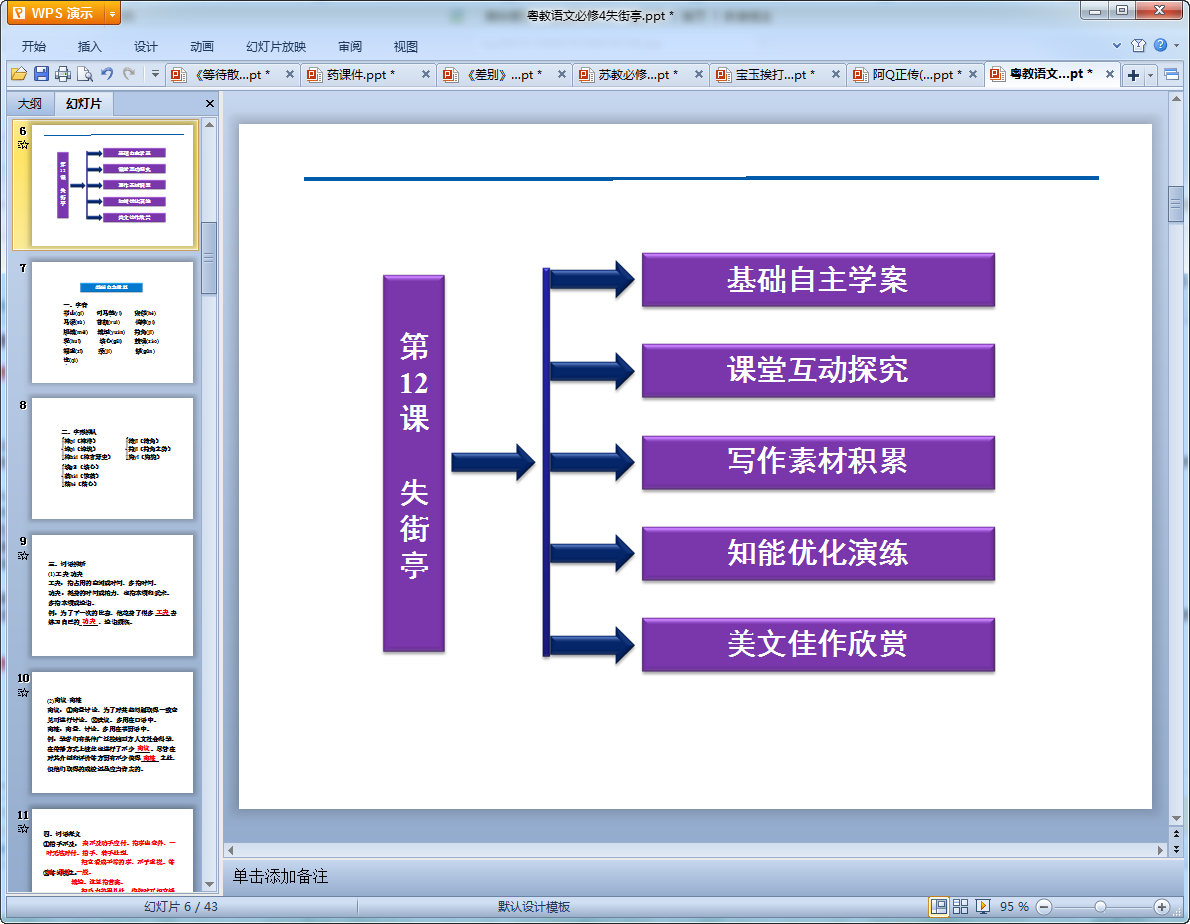Click the Open folder icon in toolbar
The height and width of the screenshot is (924, 1190).
(19, 74)
